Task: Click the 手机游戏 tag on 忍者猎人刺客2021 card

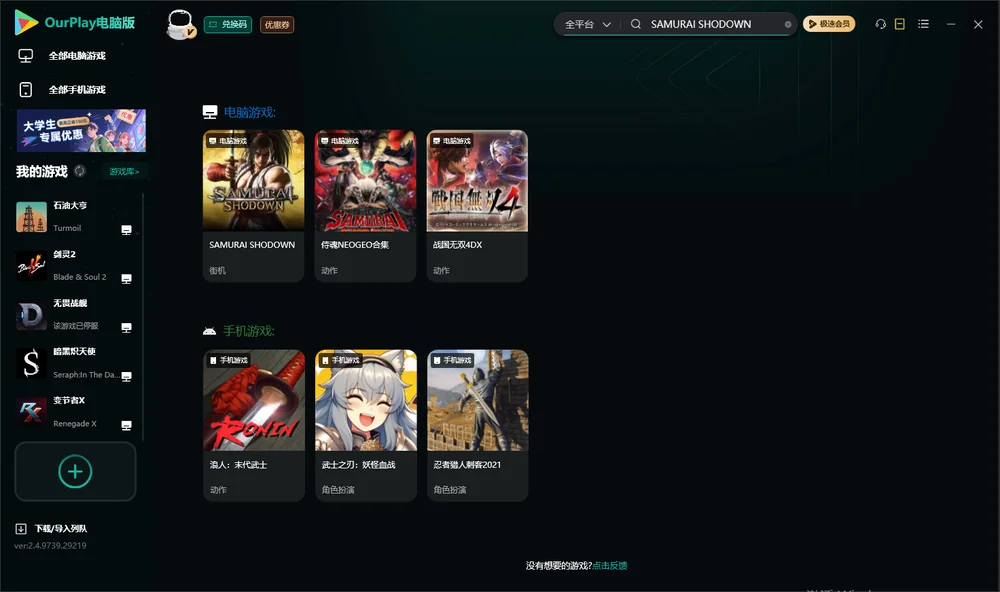Action: click(x=452, y=360)
